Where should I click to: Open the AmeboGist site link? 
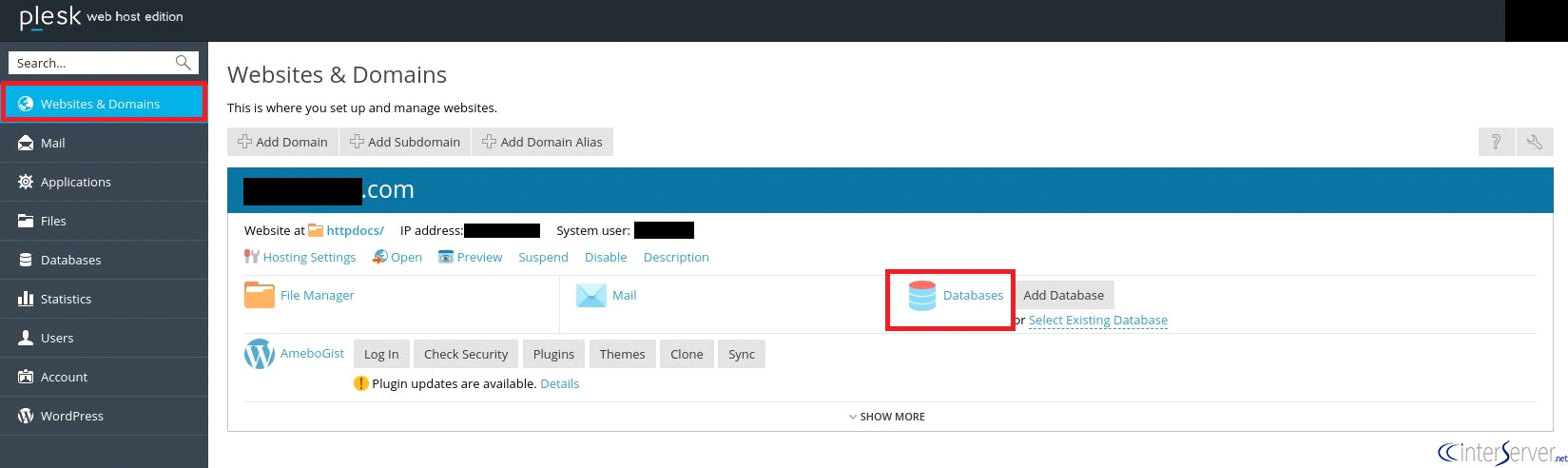pos(312,353)
